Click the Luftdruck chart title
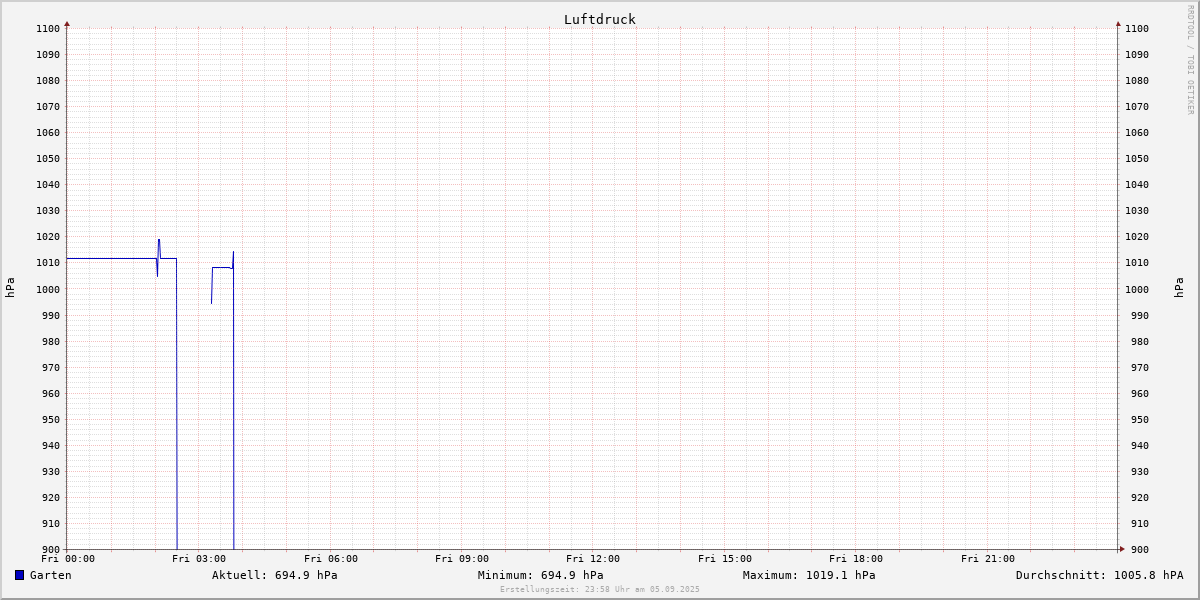The height and width of the screenshot is (600, 1200). pyautogui.click(x=599, y=19)
